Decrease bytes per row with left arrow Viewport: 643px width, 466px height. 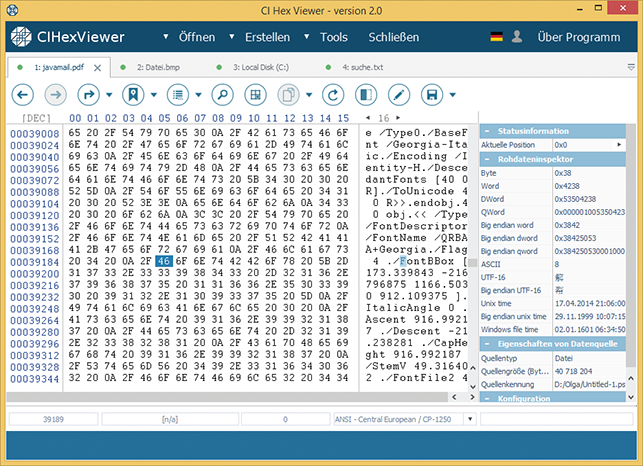pyautogui.click(x=368, y=118)
